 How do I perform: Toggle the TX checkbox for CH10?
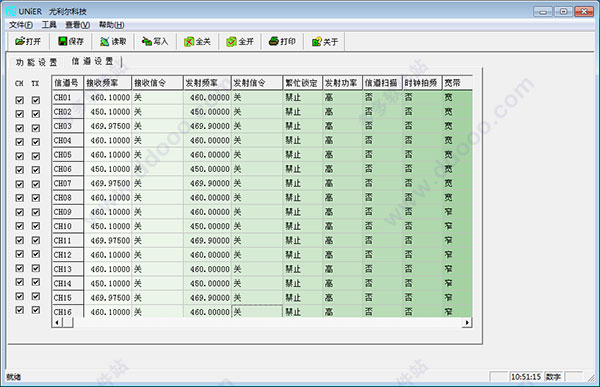point(36,226)
